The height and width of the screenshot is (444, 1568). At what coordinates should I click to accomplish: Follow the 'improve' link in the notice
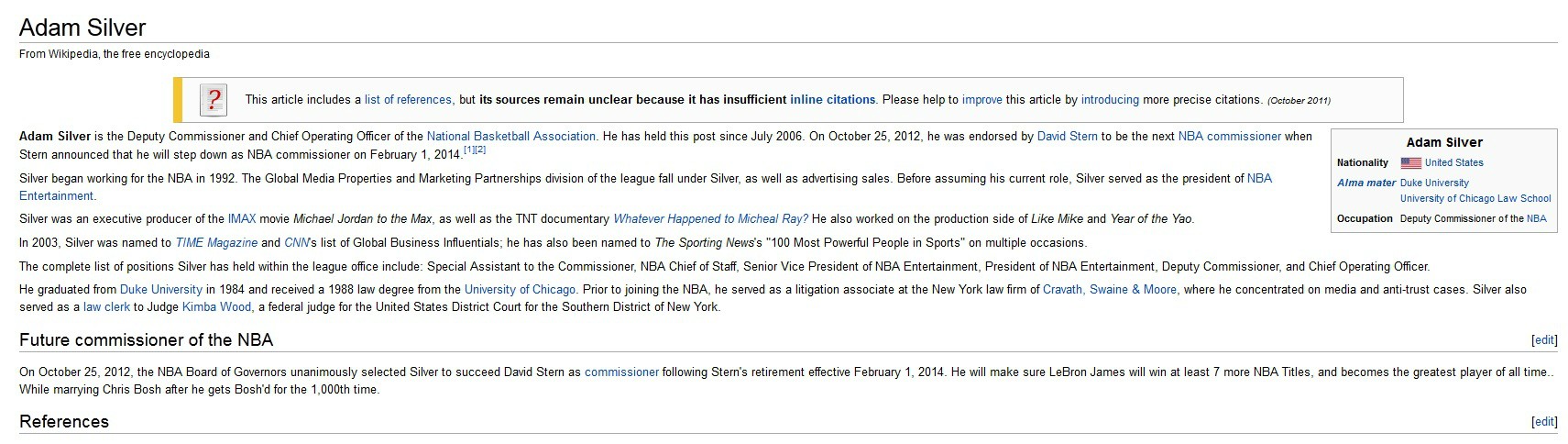[981, 100]
